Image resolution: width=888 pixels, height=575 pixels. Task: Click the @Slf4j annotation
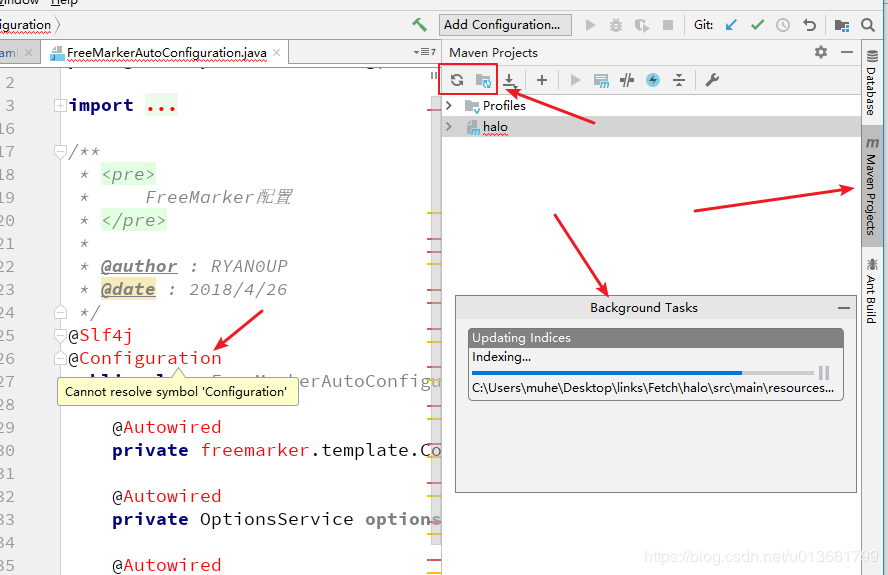[x=100, y=335]
